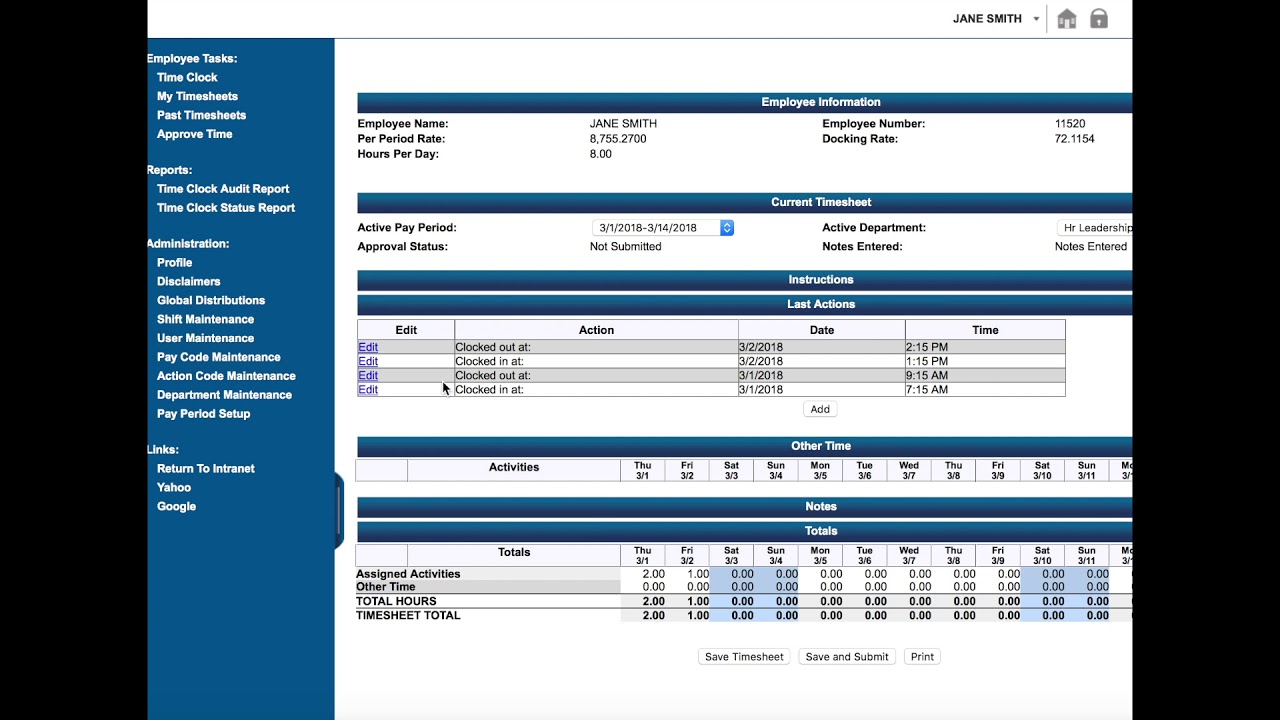The height and width of the screenshot is (720, 1280).
Task: Click the Action column header
Action: tap(596, 330)
